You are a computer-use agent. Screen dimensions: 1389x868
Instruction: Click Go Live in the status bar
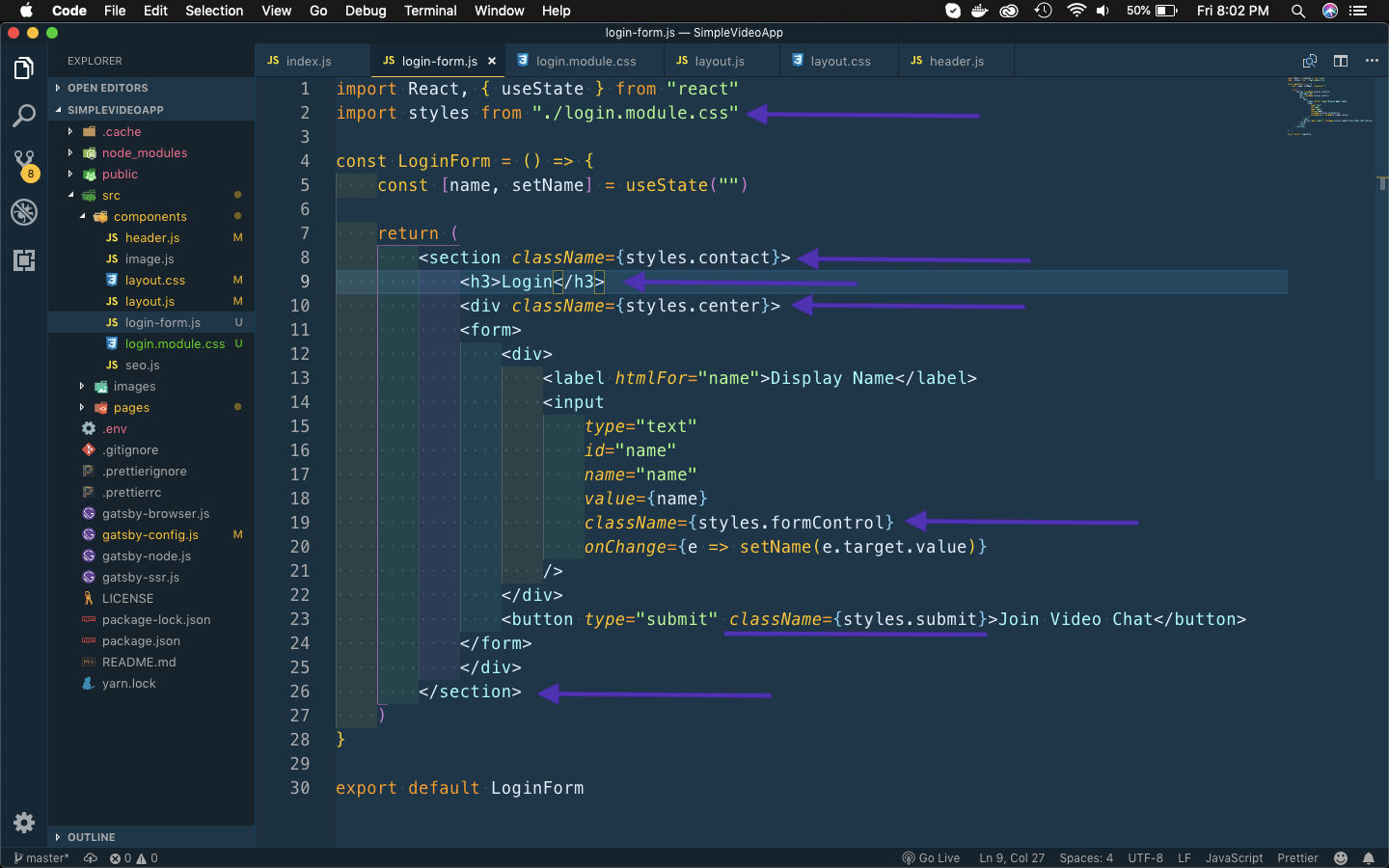(x=931, y=858)
